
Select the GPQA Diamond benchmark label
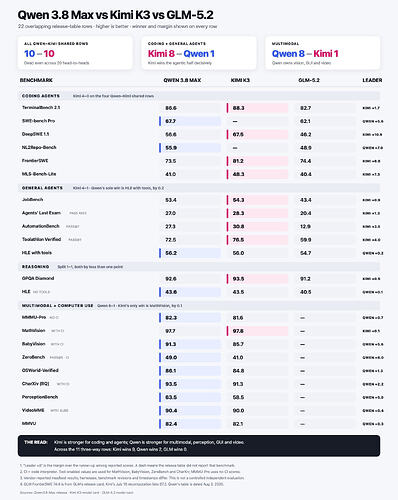click(38, 278)
